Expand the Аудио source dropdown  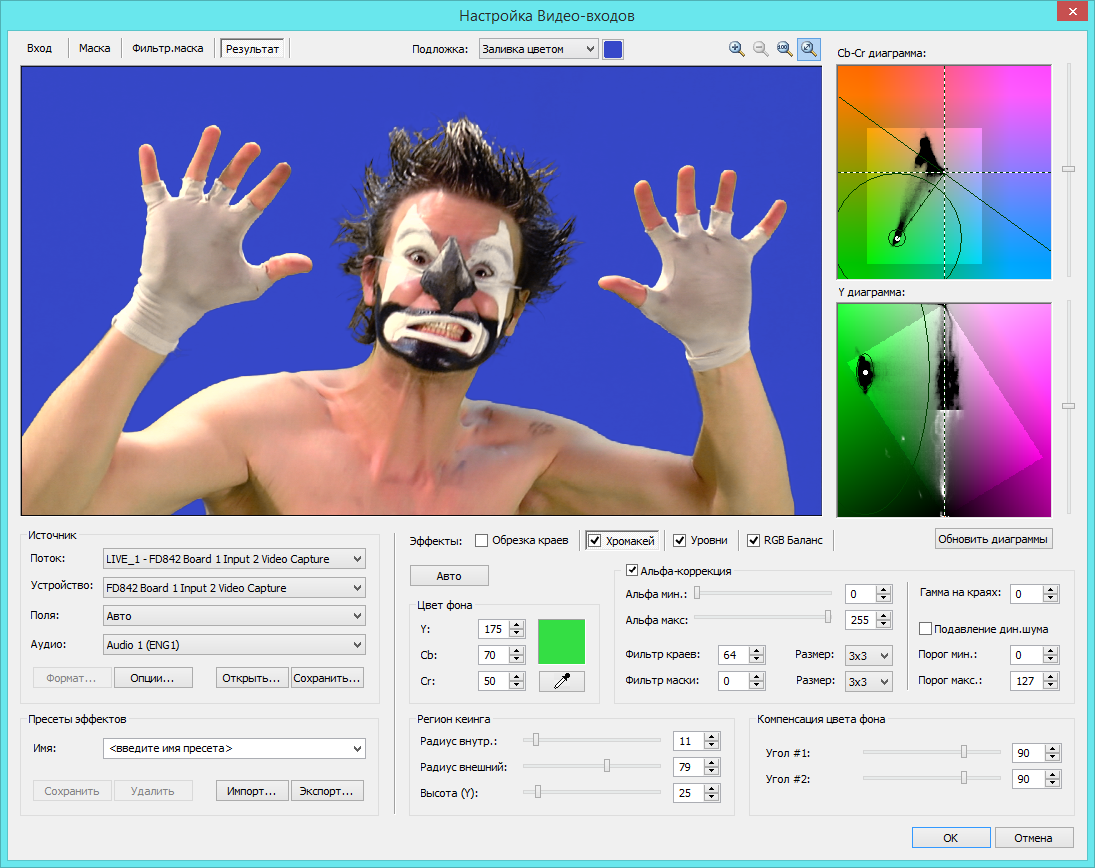tap(234, 645)
